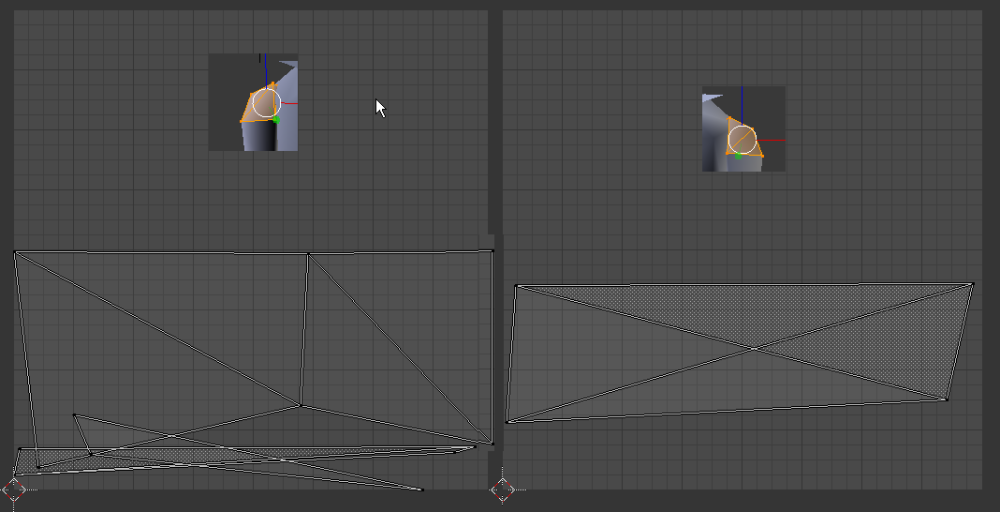Select top-middle UV vertex in left UV layout

pos(308,254)
